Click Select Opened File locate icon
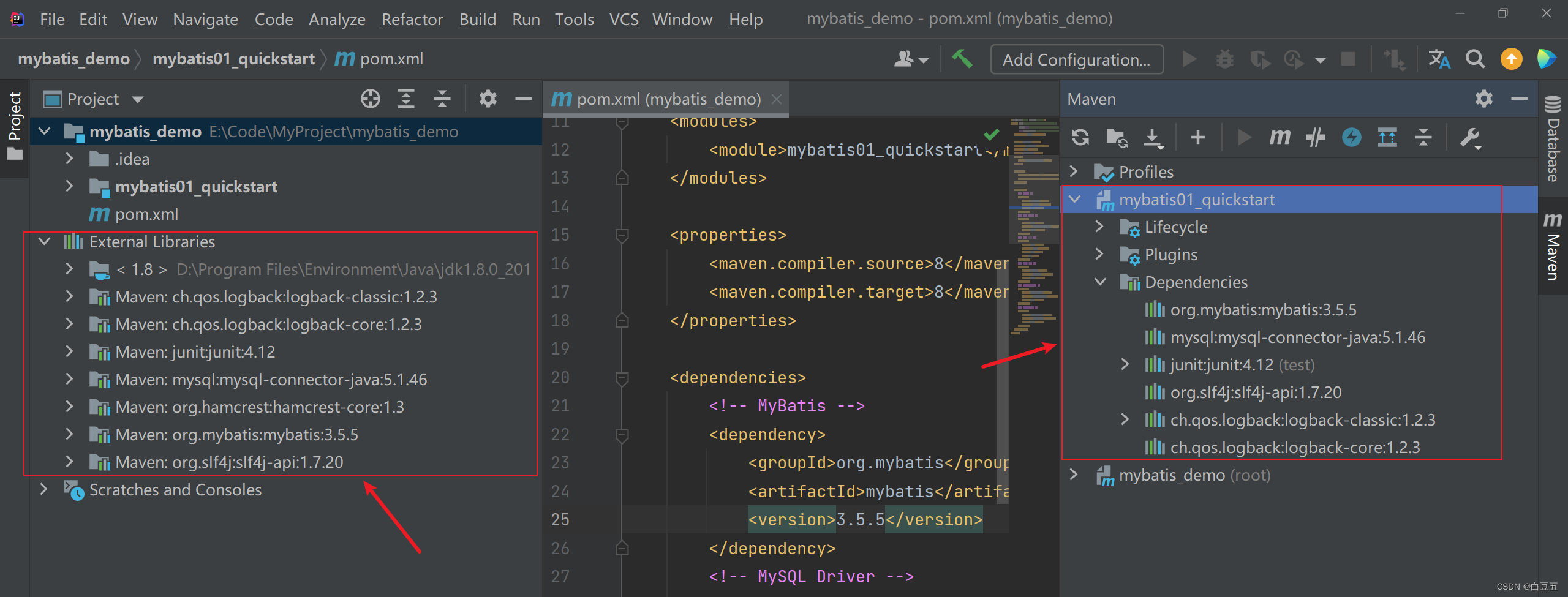Screen dimensions: 1568x597 (x=371, y=99)
